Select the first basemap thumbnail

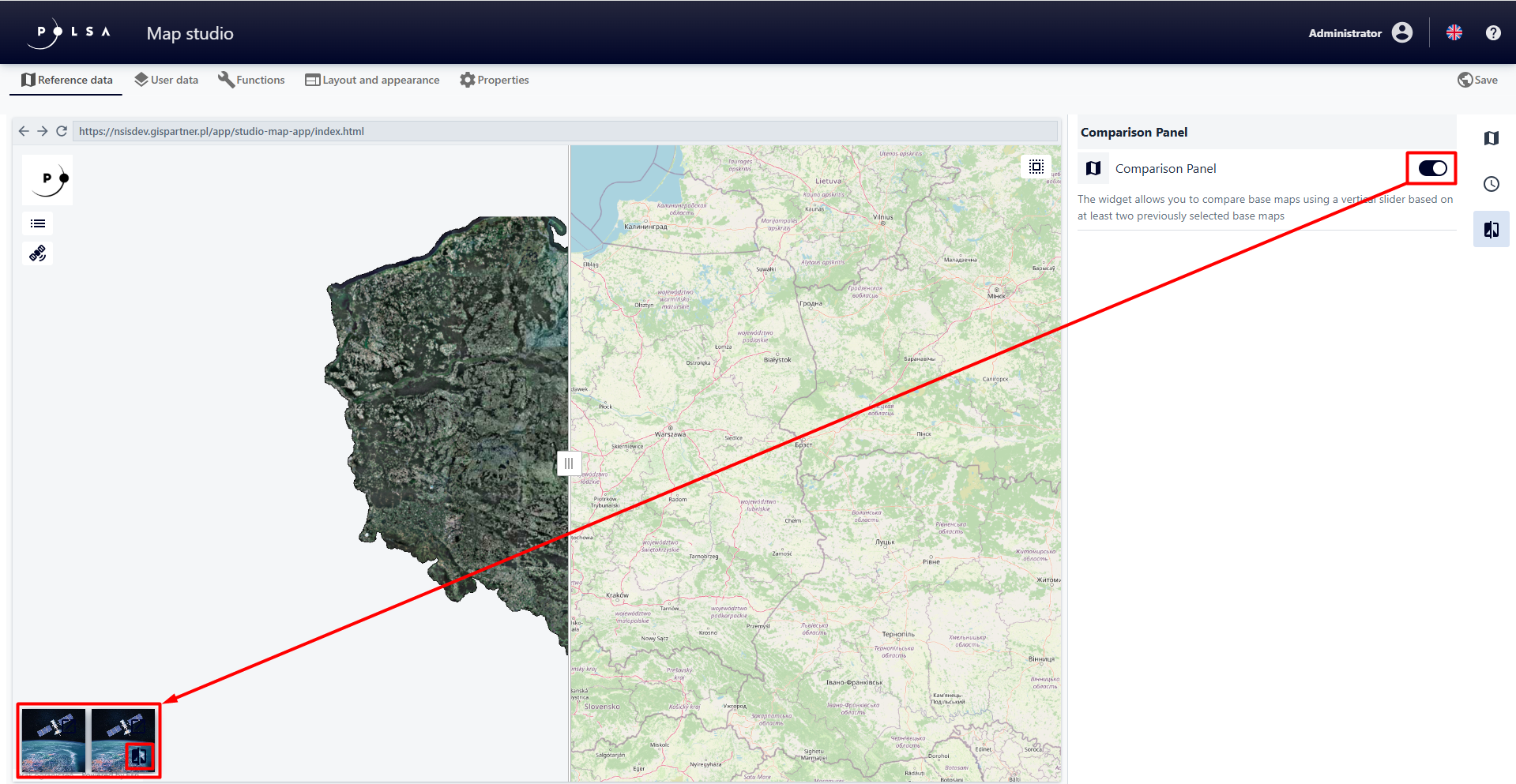53,740
